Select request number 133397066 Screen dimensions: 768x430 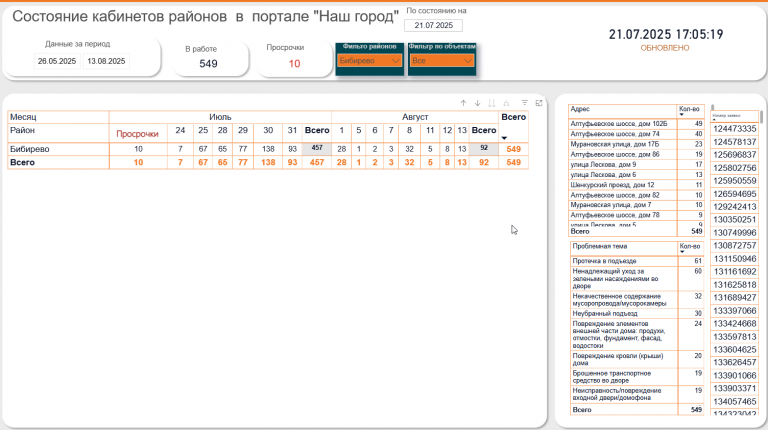click(x=735, y=311)
